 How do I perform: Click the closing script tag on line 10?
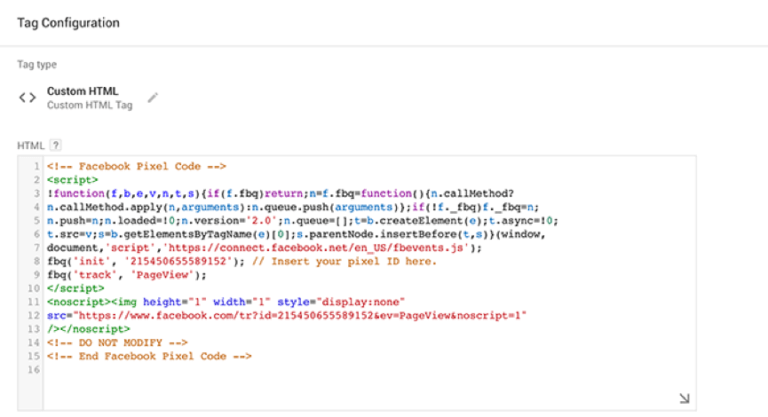coord(76,288)
